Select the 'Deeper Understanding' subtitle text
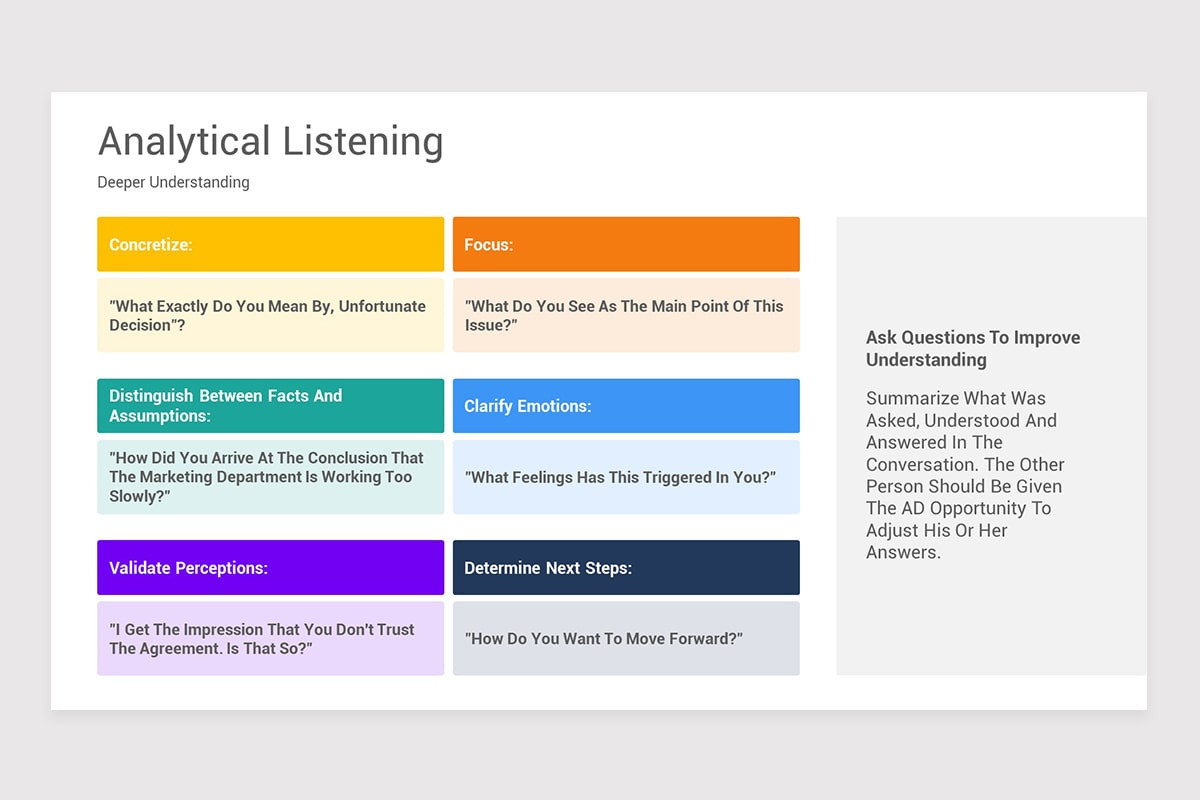The image size is (1200, 800). (x=173, y=182)
